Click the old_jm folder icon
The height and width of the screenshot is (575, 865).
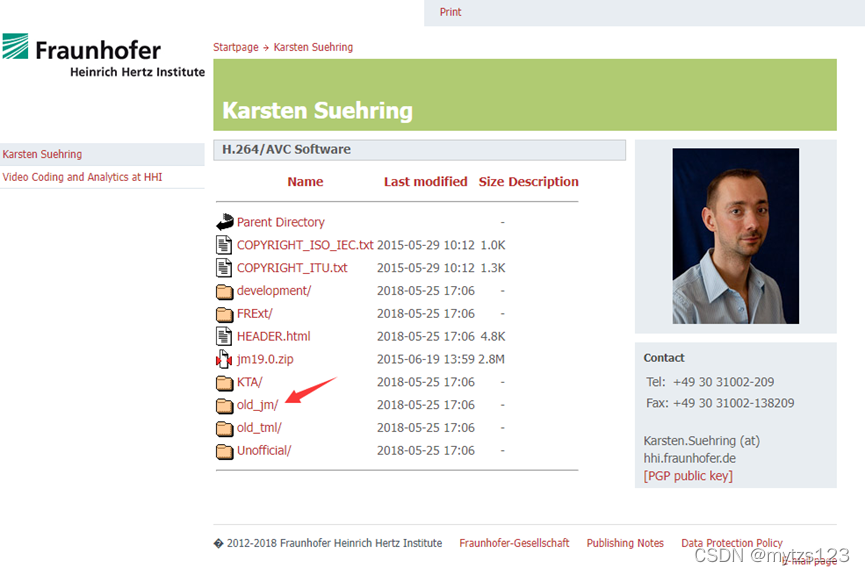pyautogui.click(x=224, y=406)
